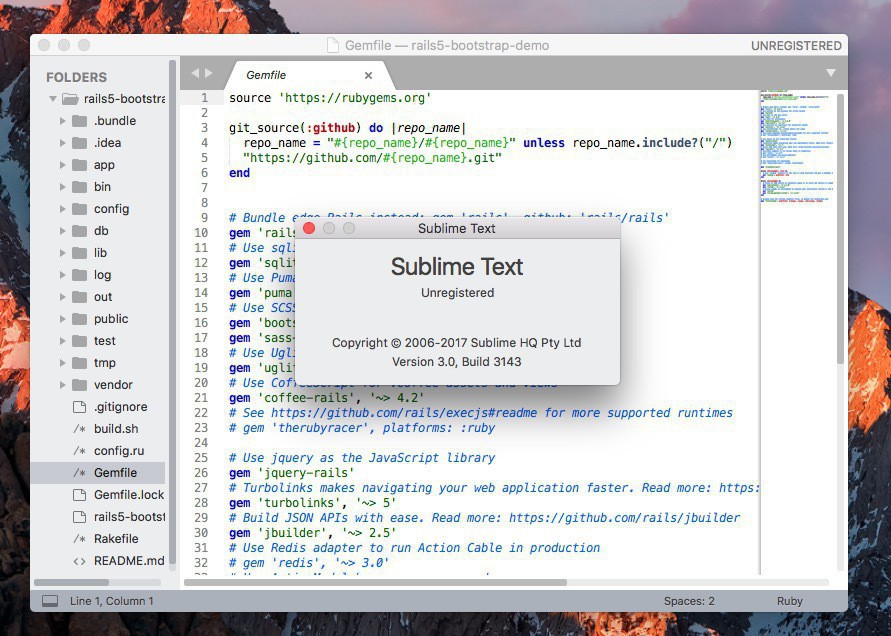Viewport: 891px width, 636px height.
Task: Click the .bundle folder icon
Action: coord(79,121)
